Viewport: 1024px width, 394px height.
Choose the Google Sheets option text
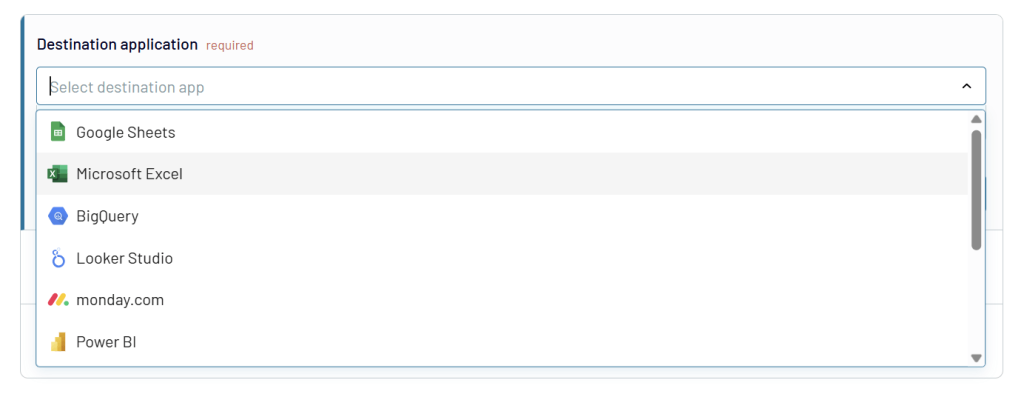coord(126,133)
